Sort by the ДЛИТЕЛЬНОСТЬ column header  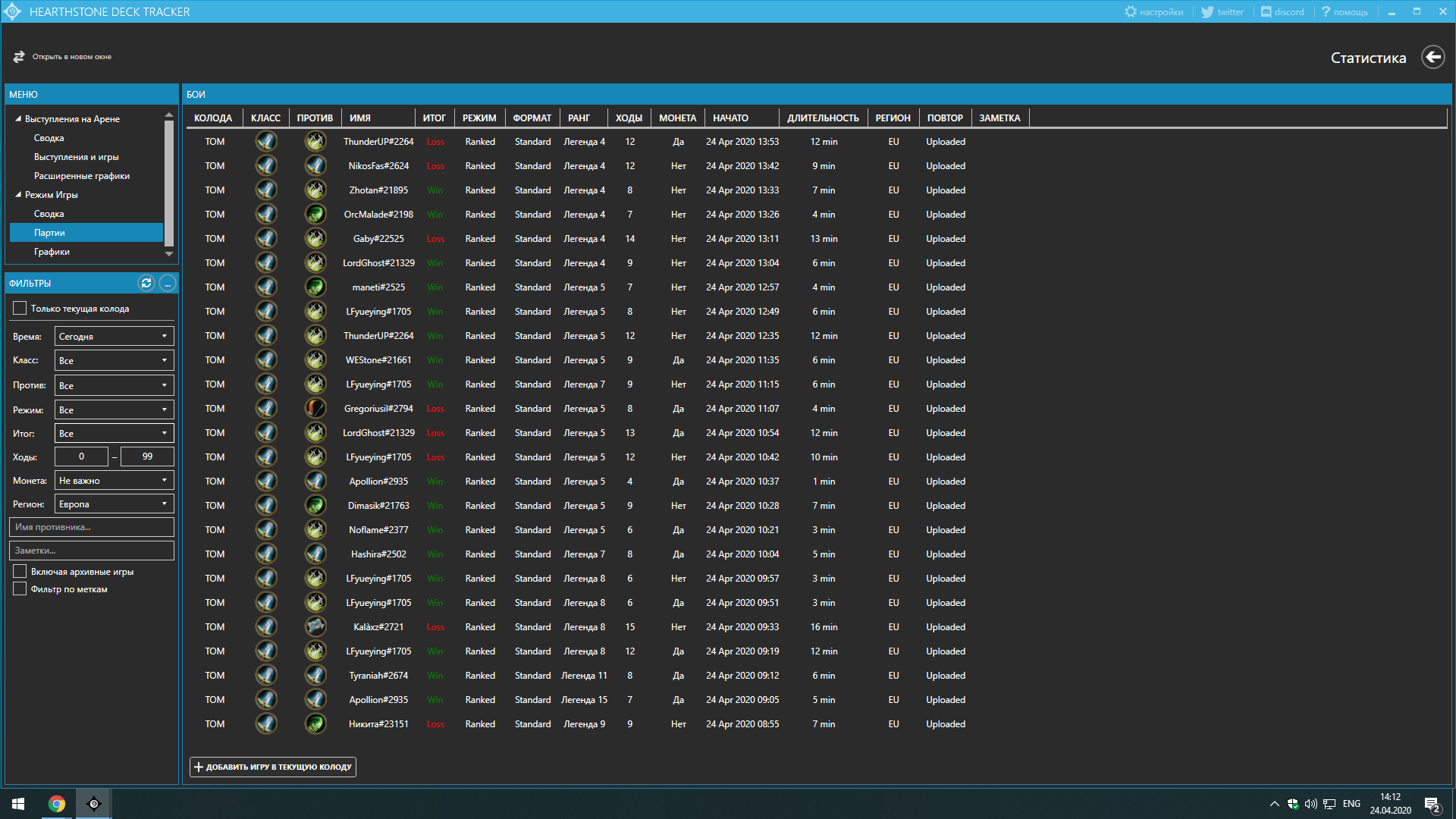click(822, 118)
